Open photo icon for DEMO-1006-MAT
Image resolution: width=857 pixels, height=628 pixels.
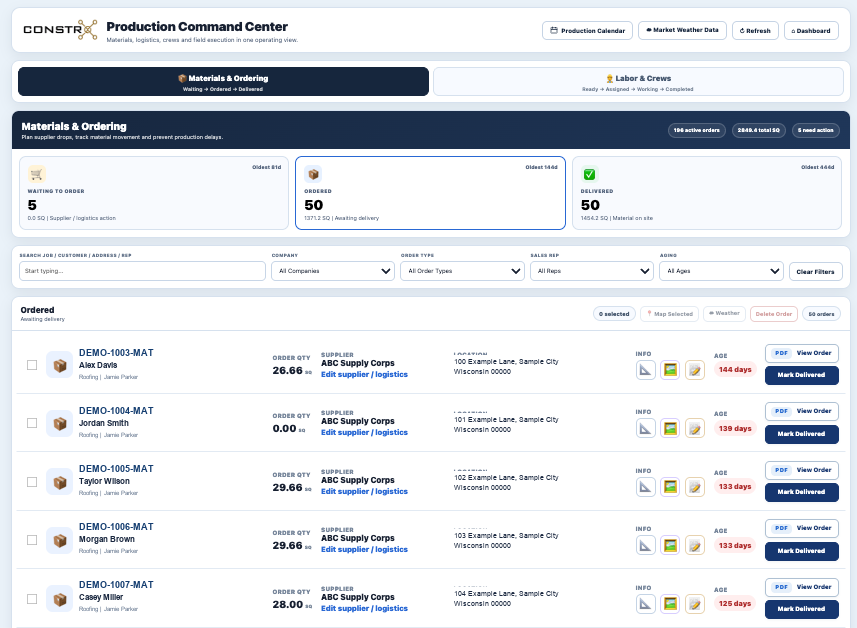coord(670,545)
